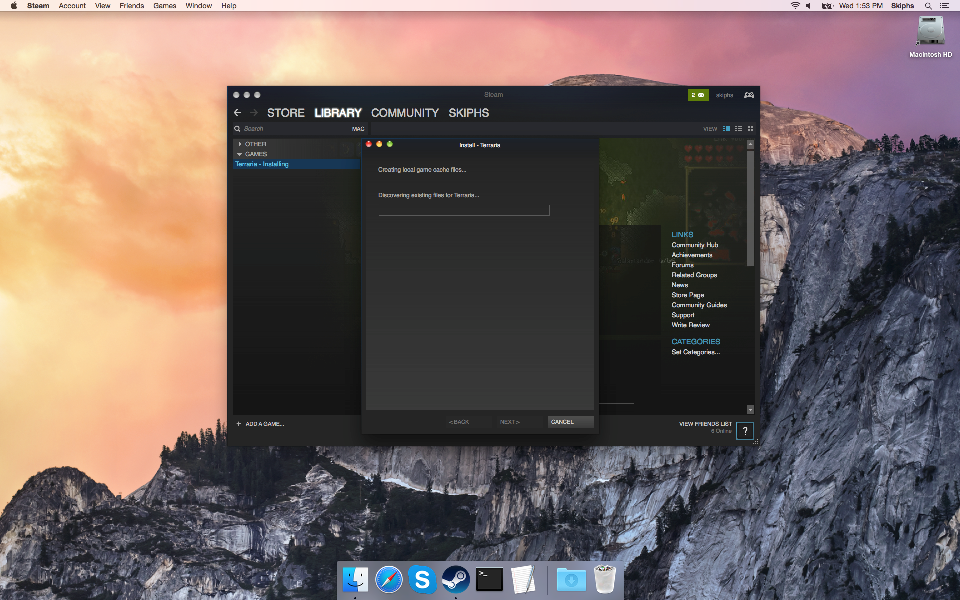Image resolution: width=960 pixels, height=600 pixels.
Task: Click the plus icon beside Add a Game
Action: 239,424
